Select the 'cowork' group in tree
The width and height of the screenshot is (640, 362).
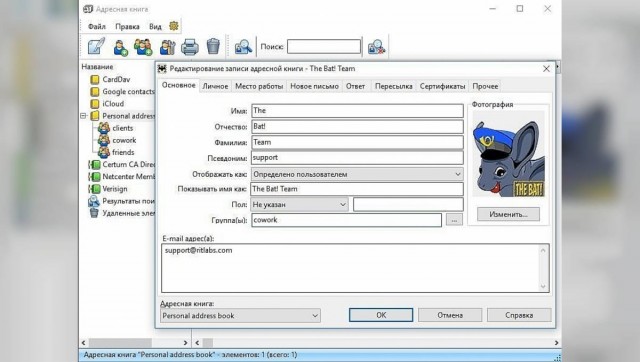(124, 140)
